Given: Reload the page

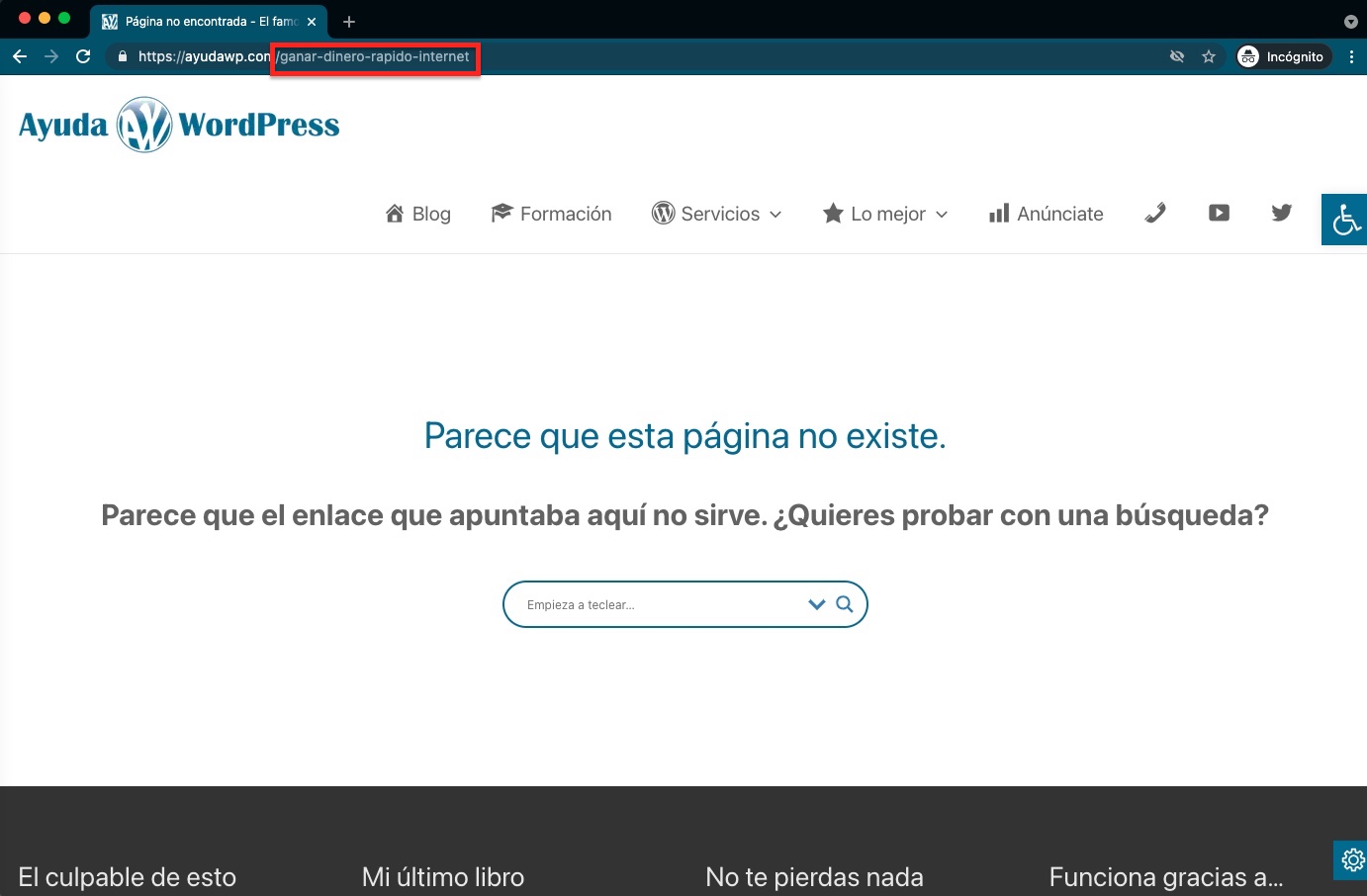Looking at the screenshot, I should tap(83, 56).
